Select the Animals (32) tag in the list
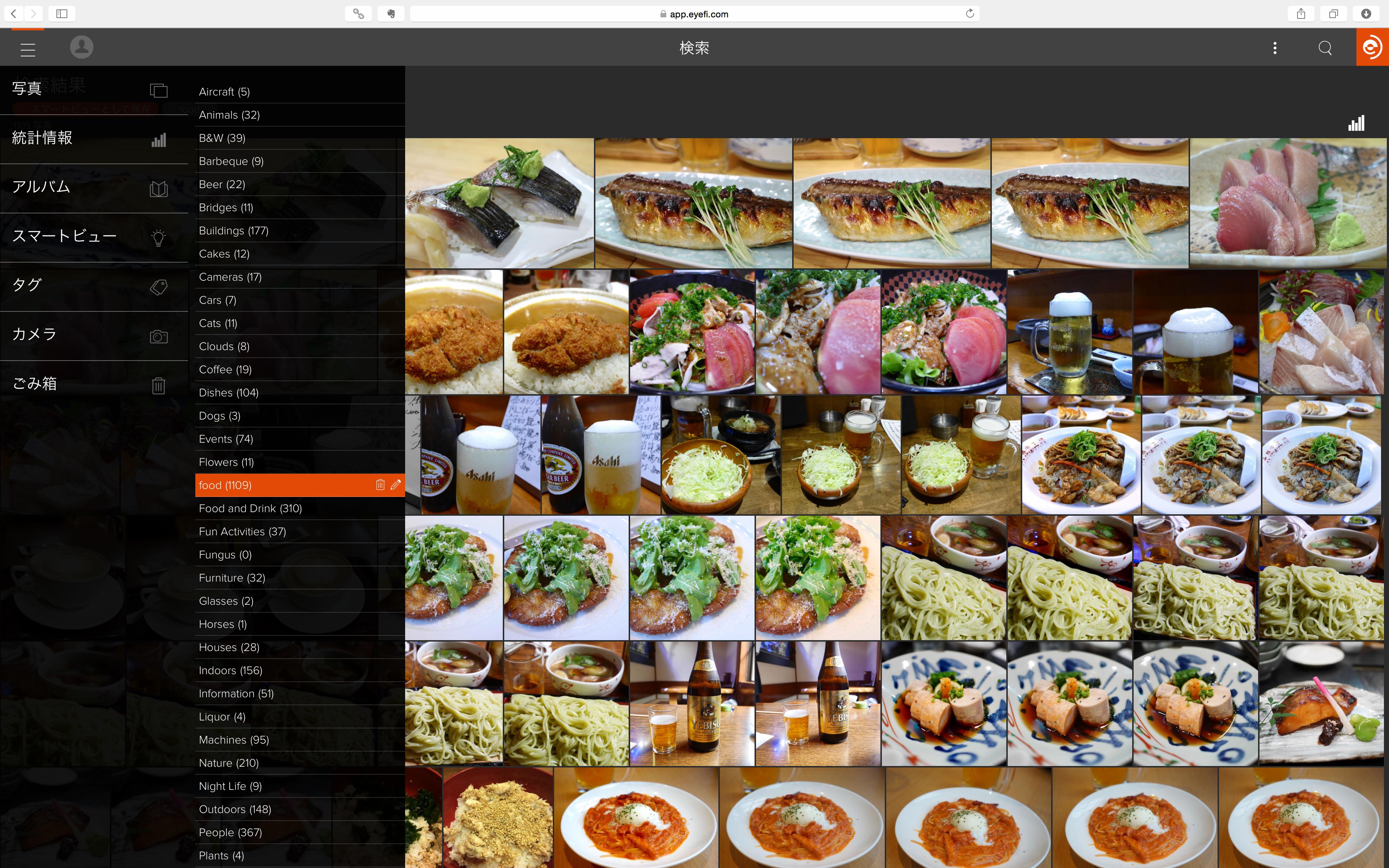 click(230, 115)
